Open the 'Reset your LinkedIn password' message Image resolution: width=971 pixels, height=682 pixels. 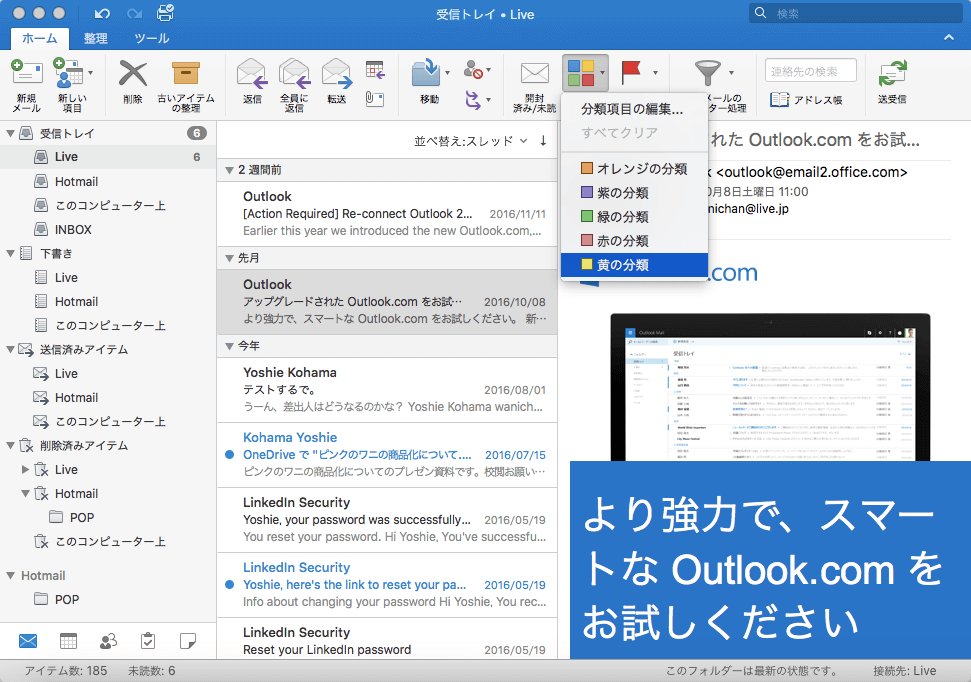click(x=387, y=641)
